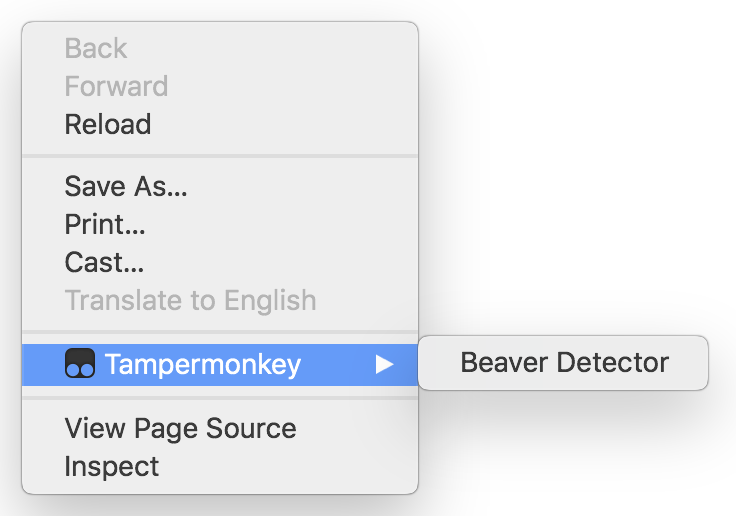Image resolution: width=736 pixels, height=516 pixels.
Task: Run the Beaver Detector userscript
Action: [x=564, y=363]
